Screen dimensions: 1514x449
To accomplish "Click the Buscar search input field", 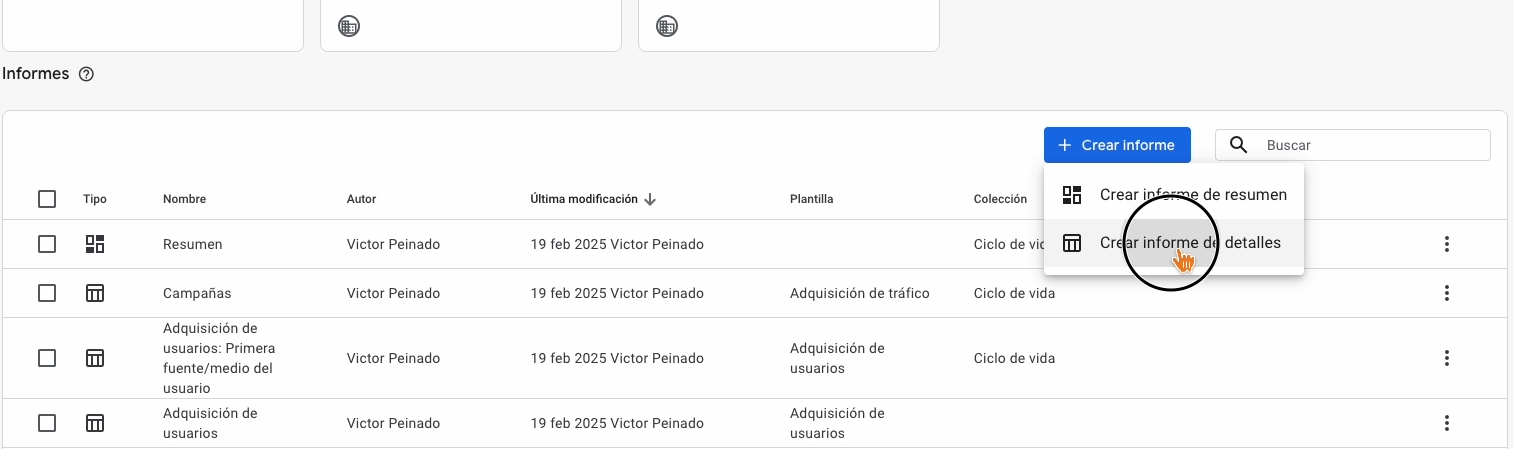I will 1370,145.
